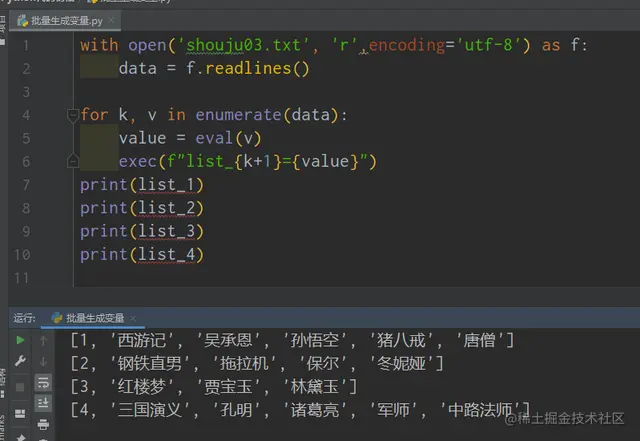Click the stop process square icon
Viewport: 640px width, 441px height.
(20, 387)
